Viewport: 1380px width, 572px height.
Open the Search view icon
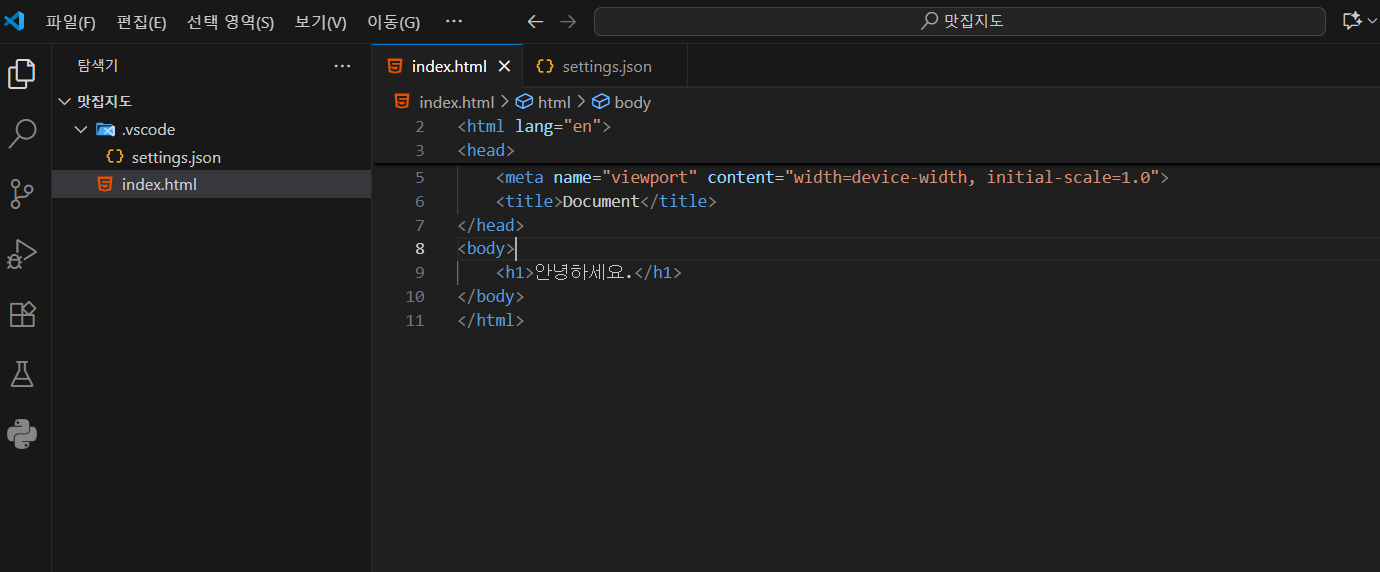(22, 133)
